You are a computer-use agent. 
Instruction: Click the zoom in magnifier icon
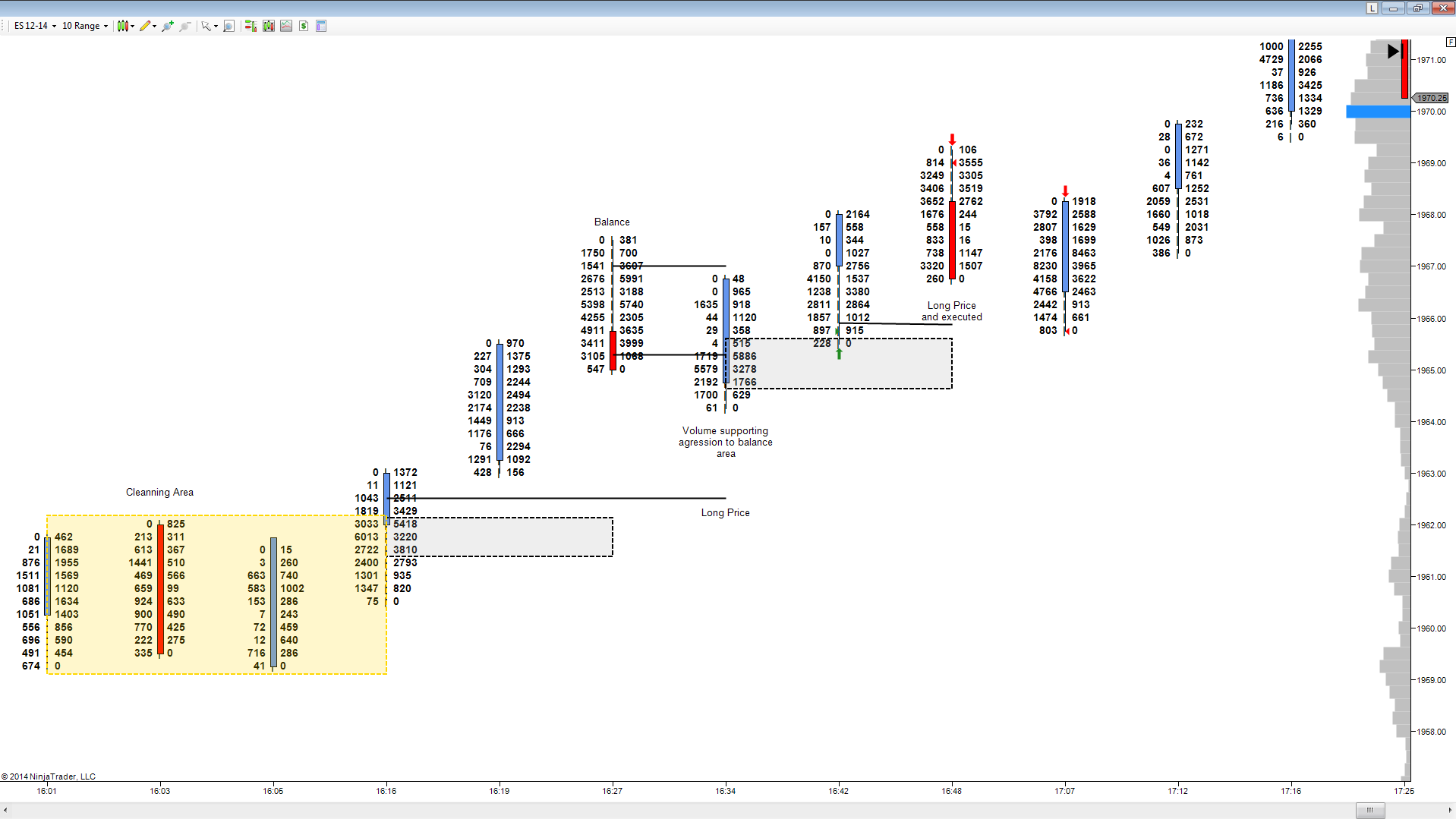tap(168, 26)
